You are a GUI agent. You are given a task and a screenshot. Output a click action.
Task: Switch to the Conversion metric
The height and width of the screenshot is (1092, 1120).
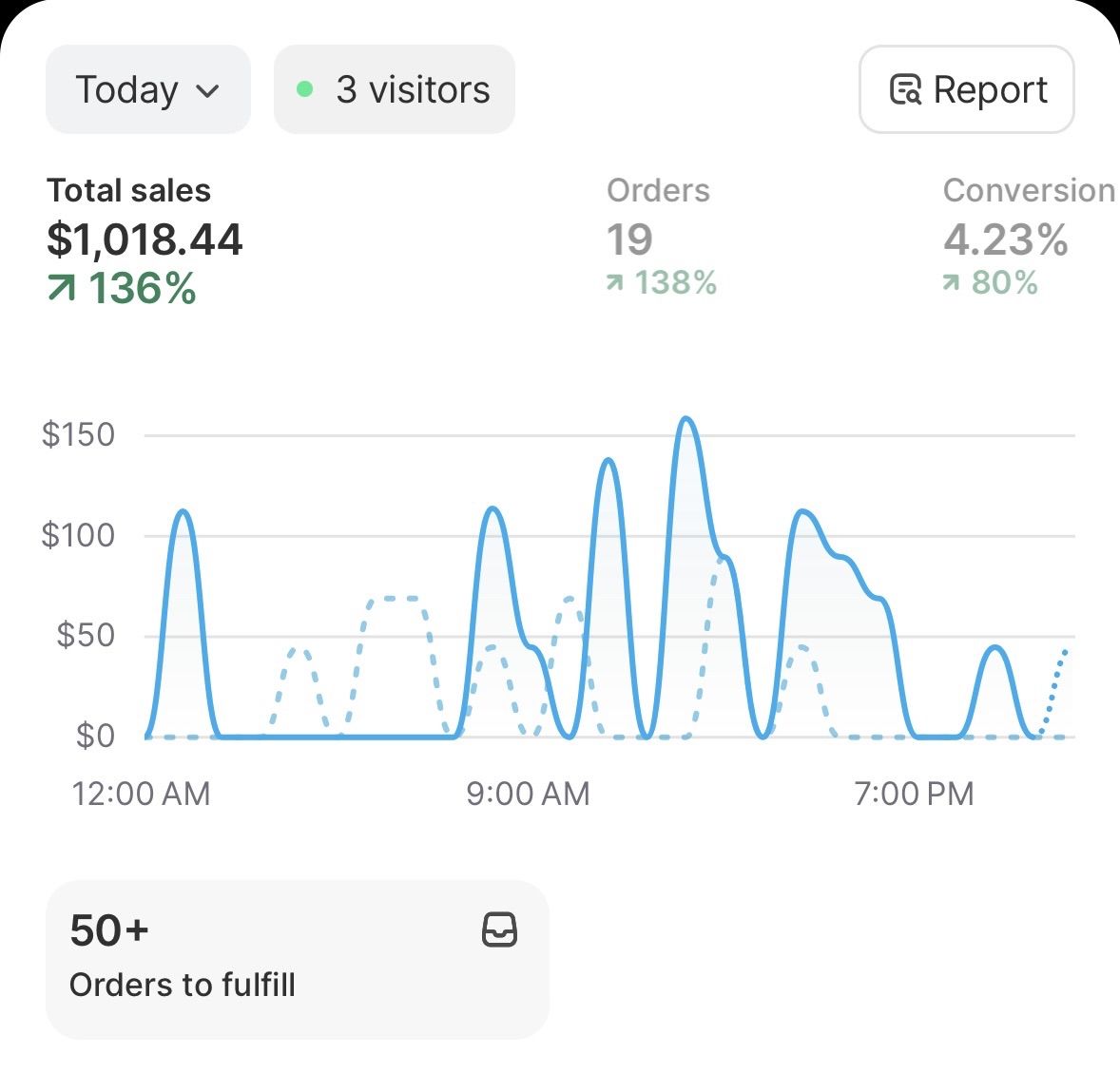tap(1028, 190)
